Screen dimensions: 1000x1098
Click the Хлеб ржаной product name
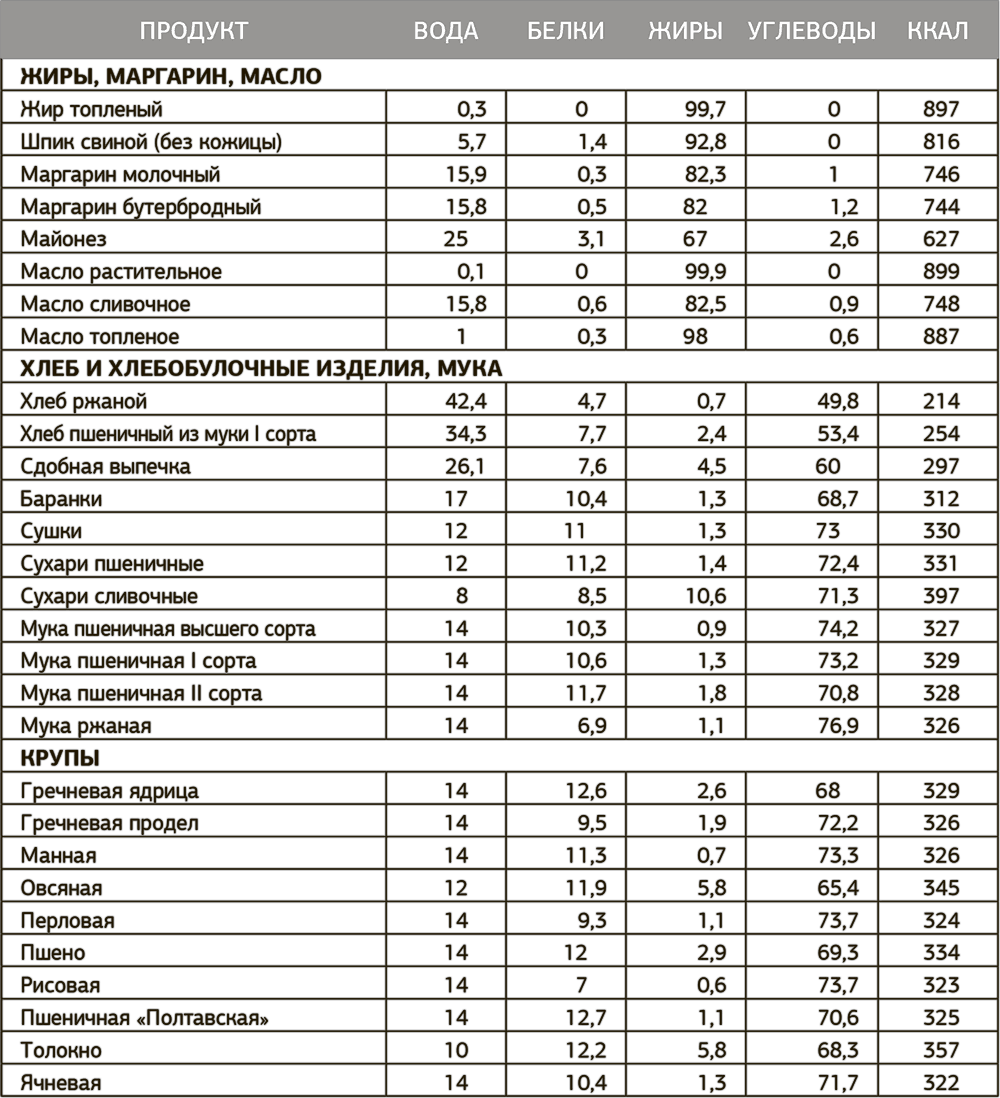point(83,401)
